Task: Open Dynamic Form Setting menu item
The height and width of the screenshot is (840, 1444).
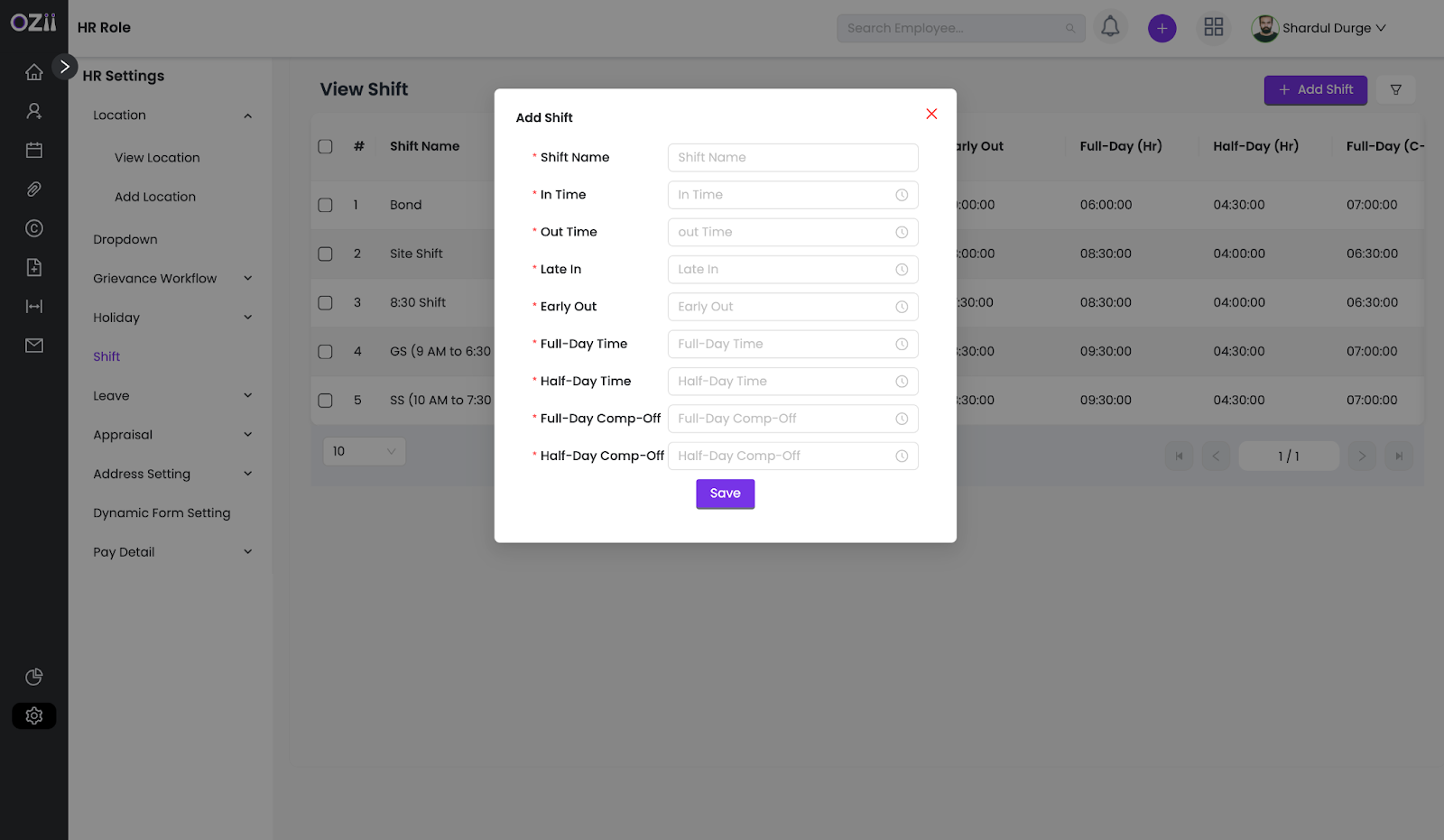Action: coord(162,512)
